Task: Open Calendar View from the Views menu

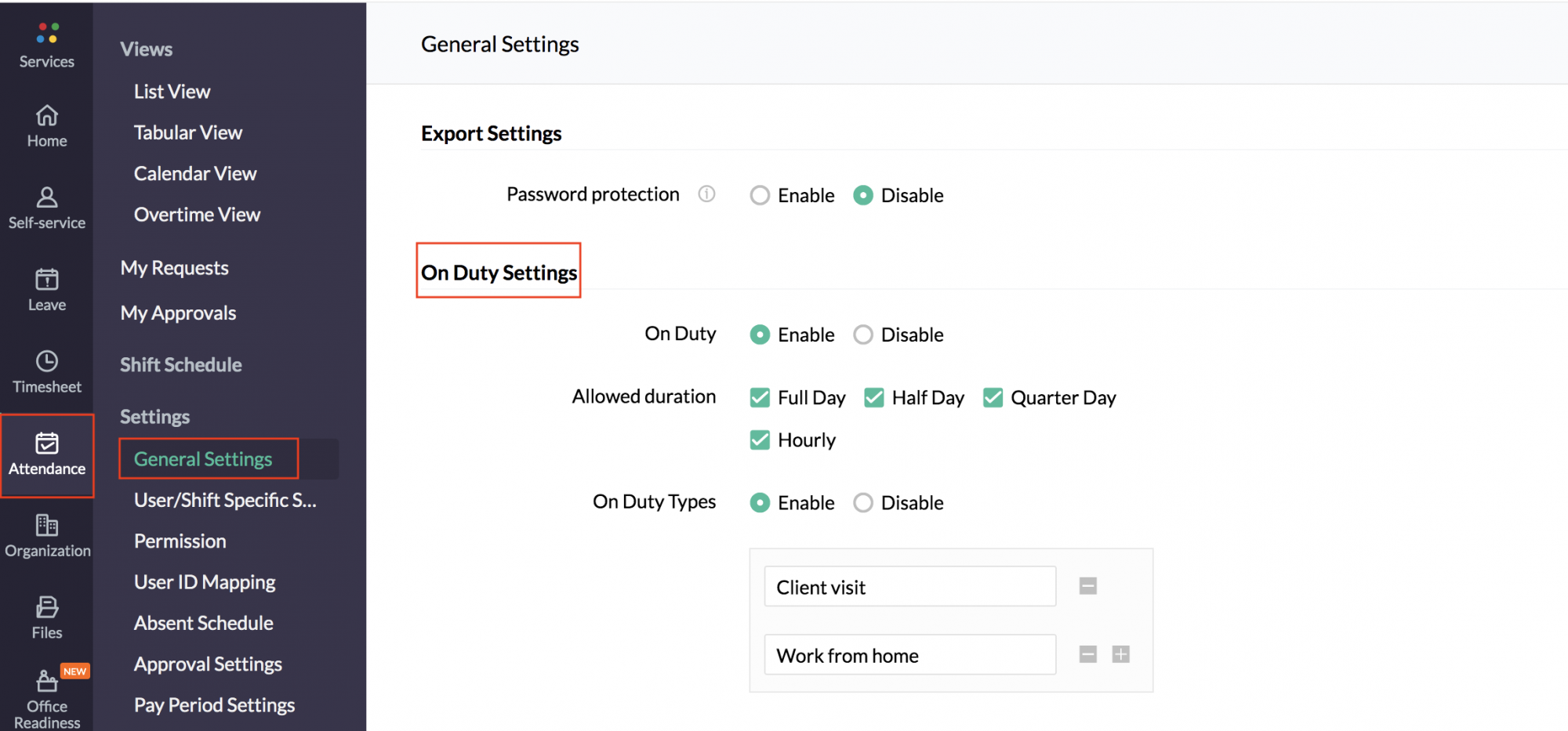Action: 195,173
